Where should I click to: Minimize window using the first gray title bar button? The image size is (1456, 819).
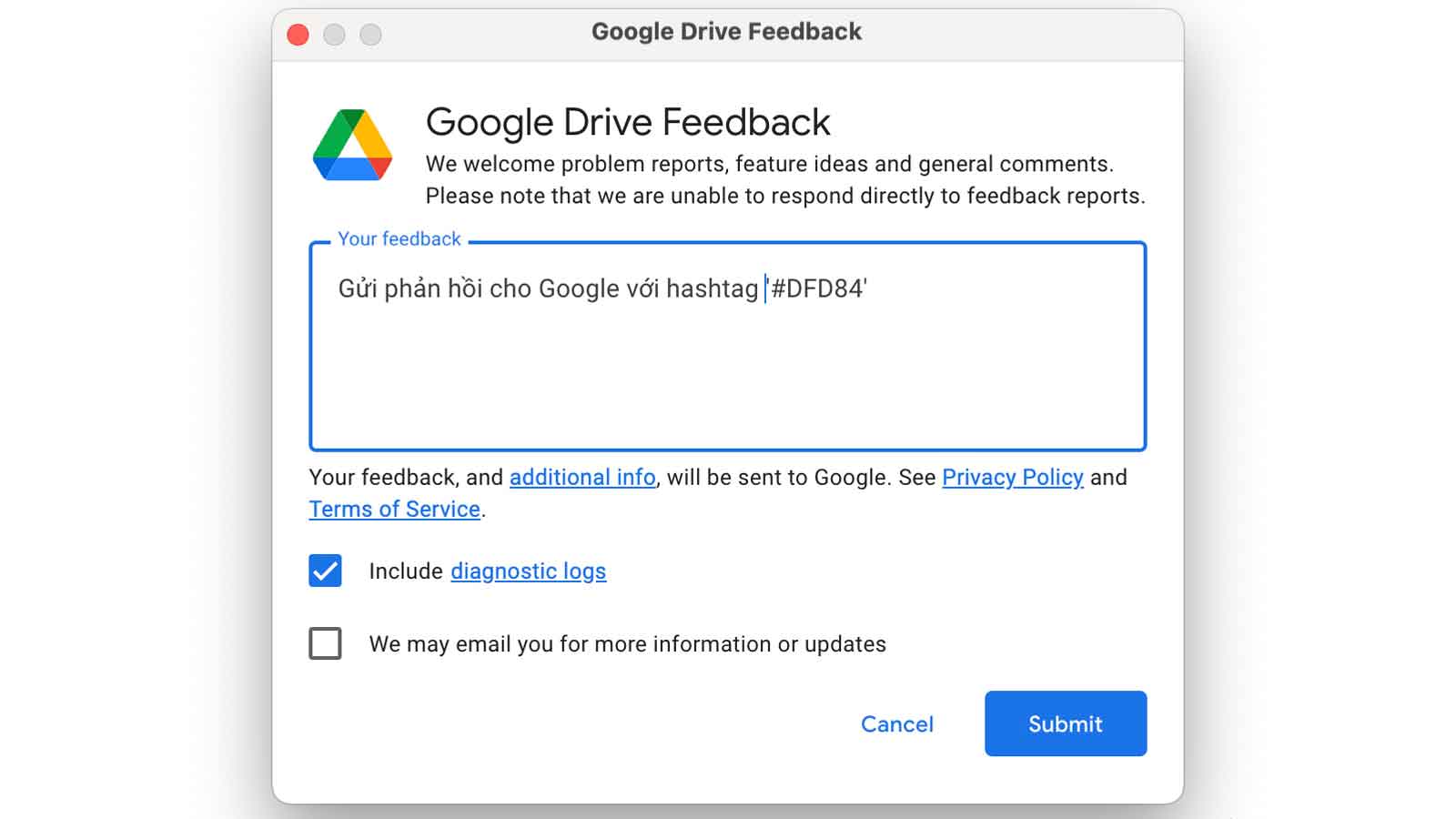(334, 35)
